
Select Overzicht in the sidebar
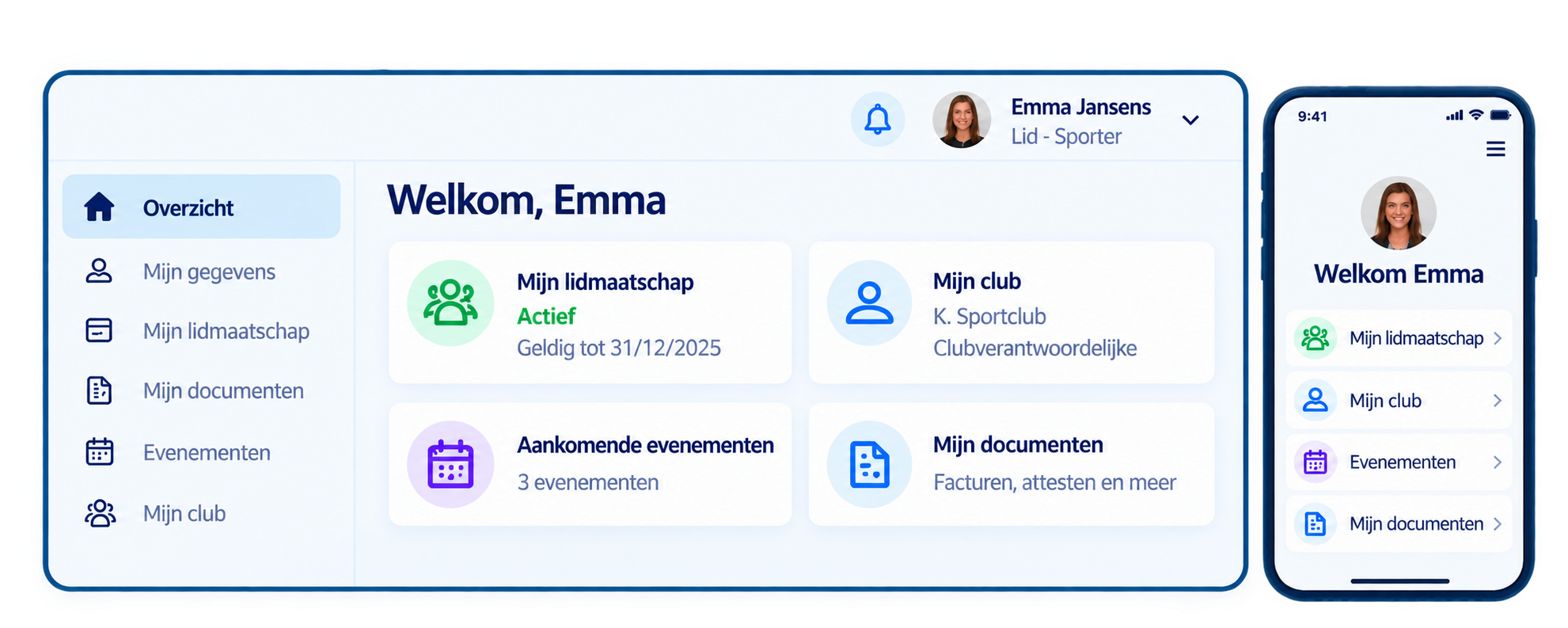point(201,207)
